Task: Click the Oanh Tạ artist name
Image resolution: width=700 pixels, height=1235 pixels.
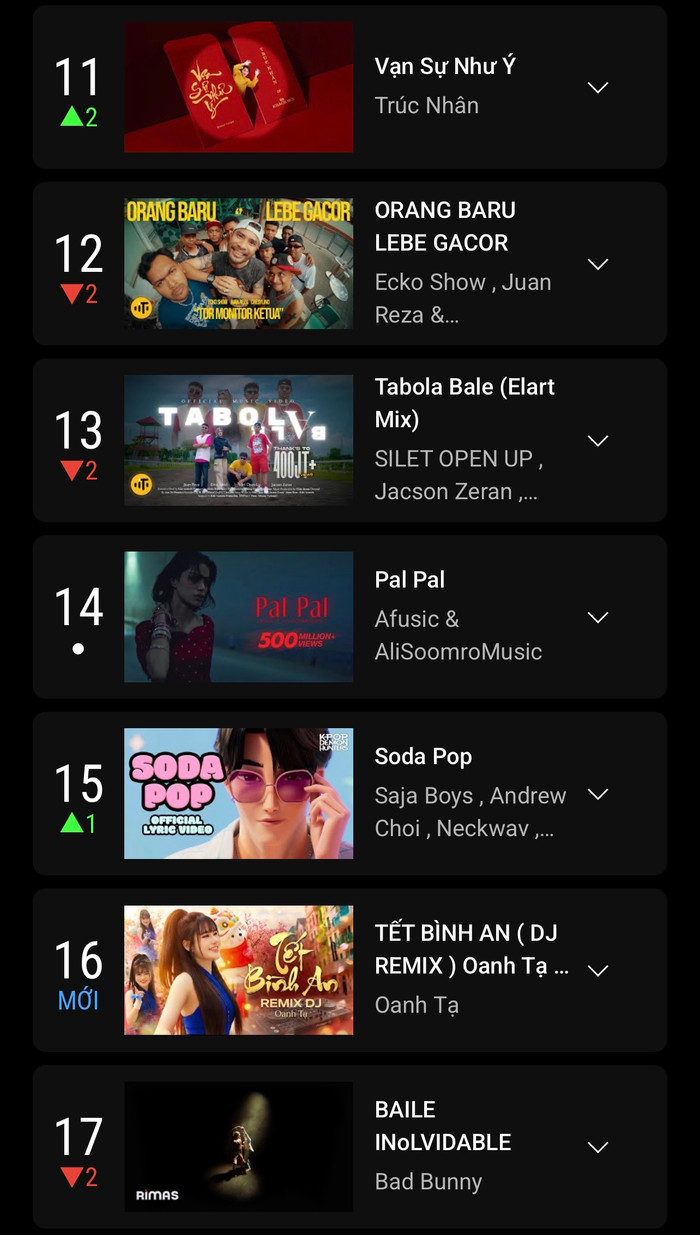Action: click(x=416, y=1005)
